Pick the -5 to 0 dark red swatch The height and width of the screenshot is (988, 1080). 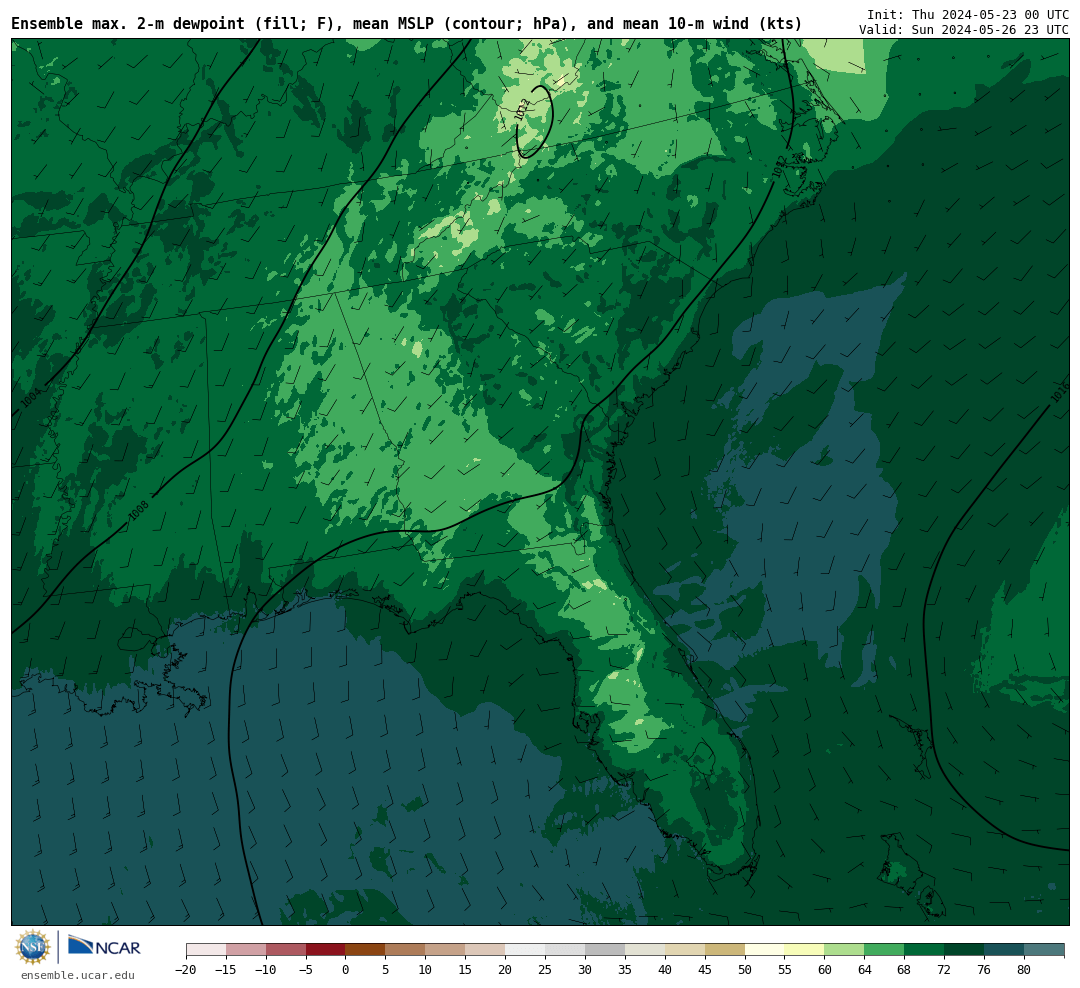(325, 950)
